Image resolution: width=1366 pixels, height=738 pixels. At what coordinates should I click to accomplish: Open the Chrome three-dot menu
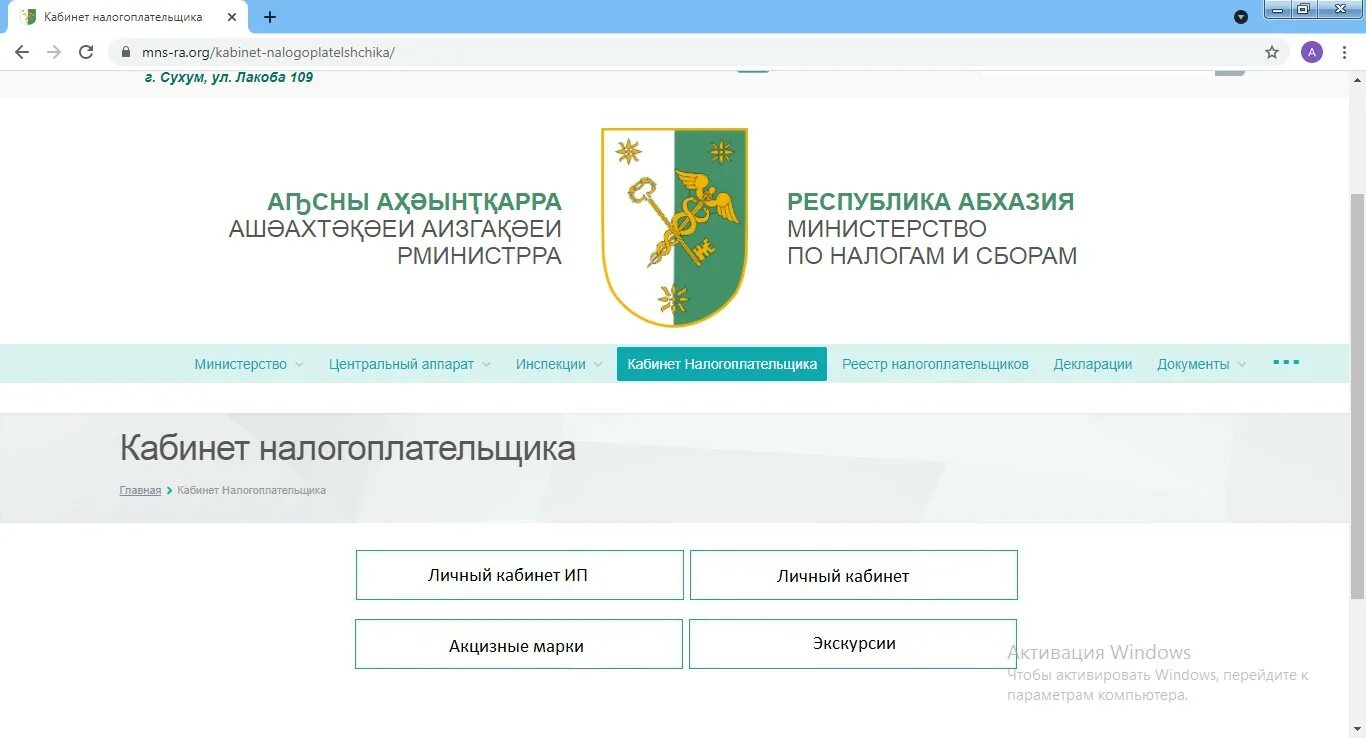tap(1344, 52)
